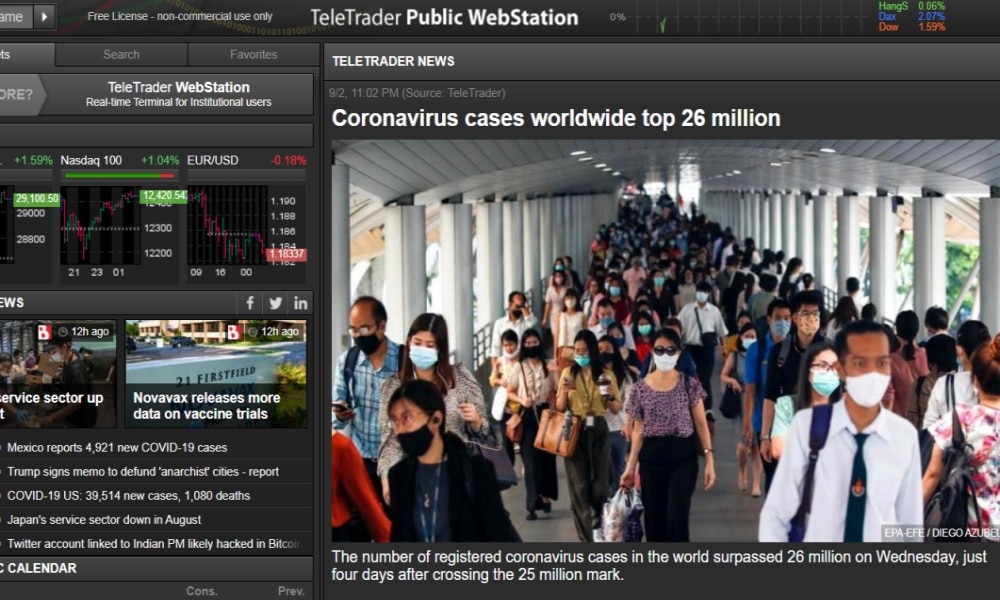Click the Coronavirus cases worldwide headline
The image size is (1000, 600).
coord(555,118)
